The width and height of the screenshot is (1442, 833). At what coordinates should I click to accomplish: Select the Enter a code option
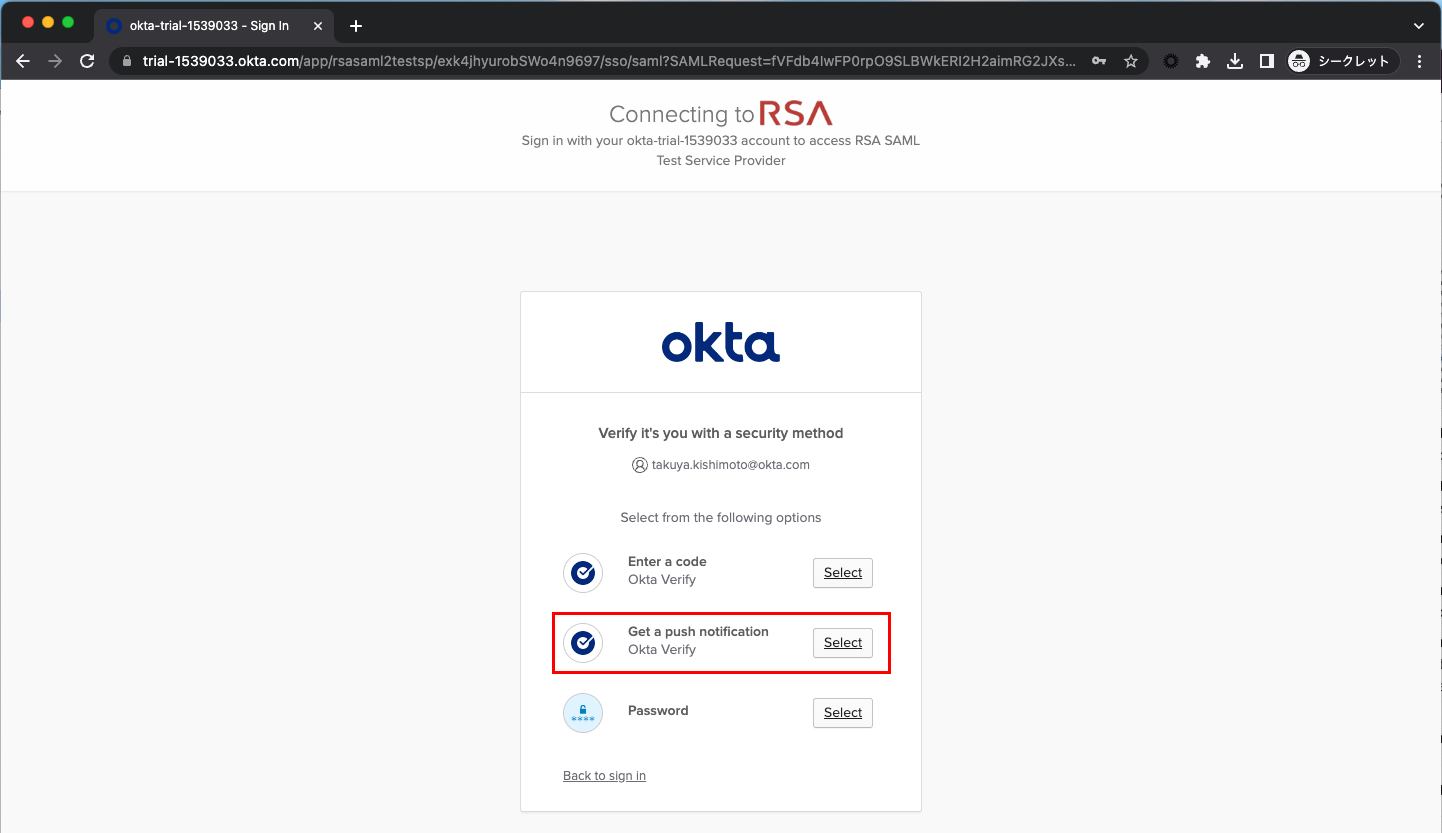(842, 573)
